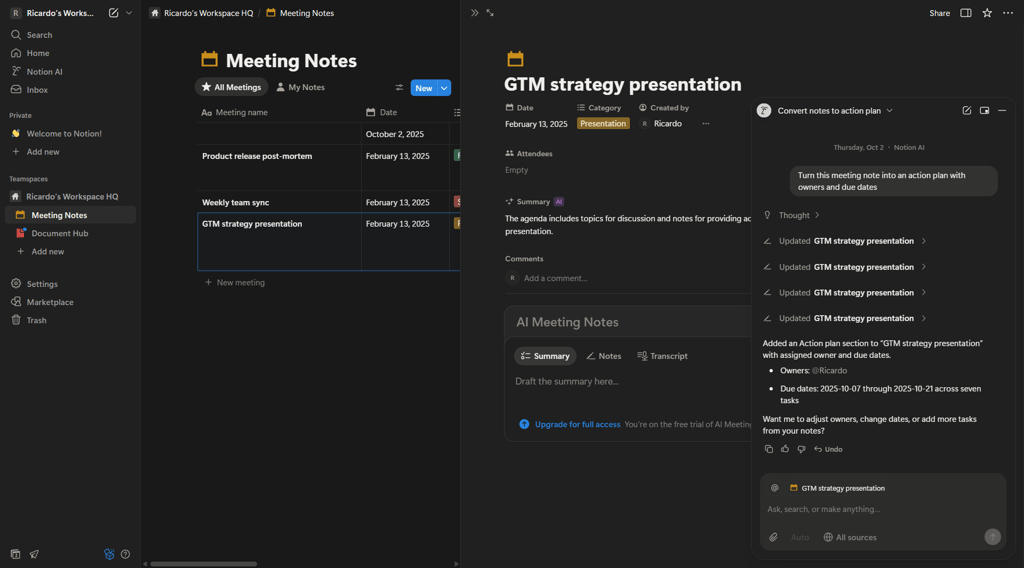Click the invite paper-plane icon
Viewport: 1024px width, 568px height.
[x=34, y=554]
